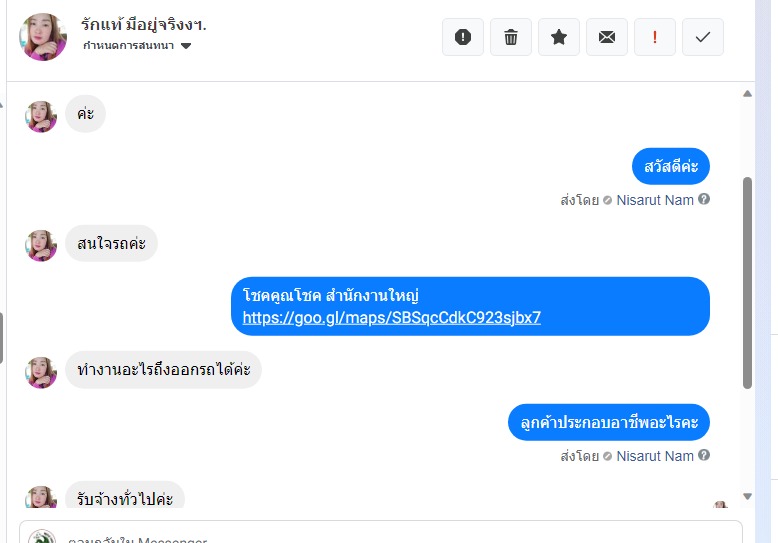The height and width of the screenshot is (543, 778).
Task: Delete conversation using trash icon
Action: tap(511, 37)
